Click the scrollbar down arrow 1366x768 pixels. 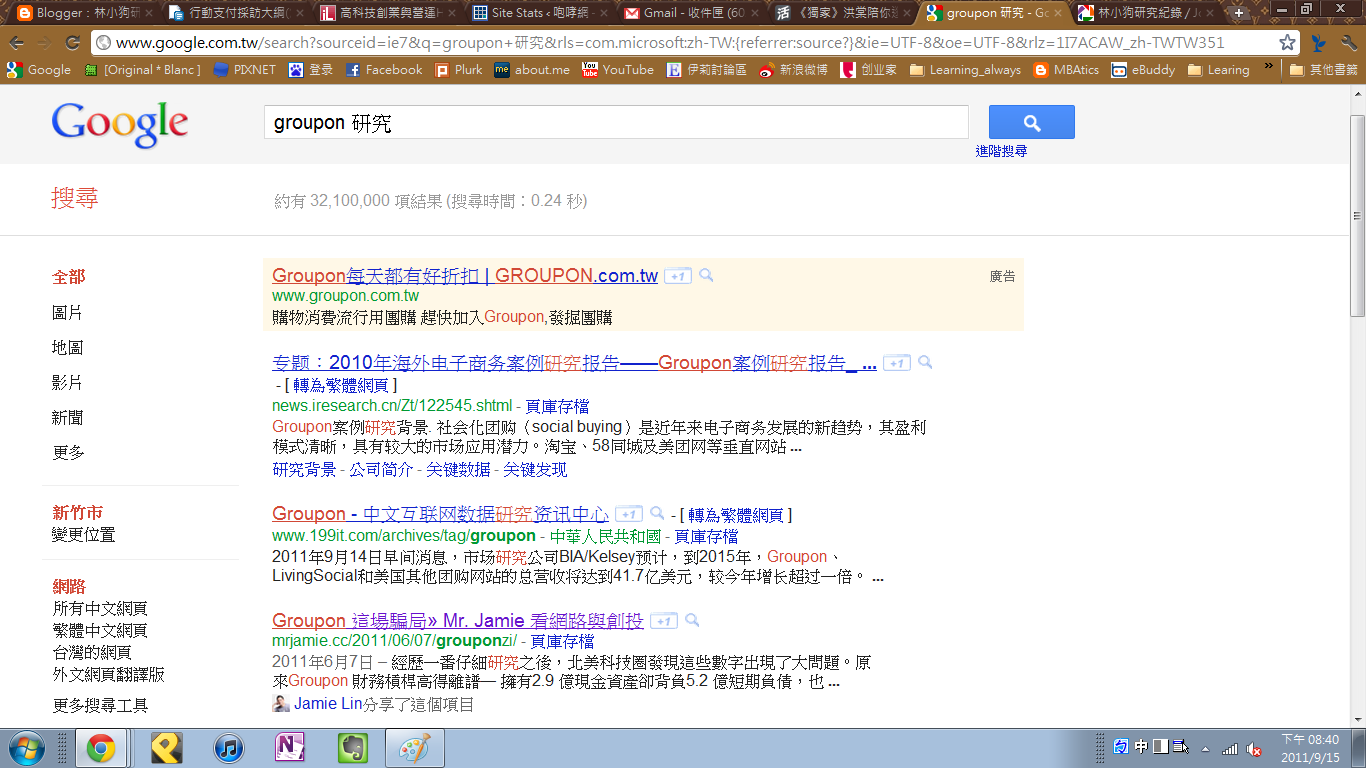tap(1357, 719)
